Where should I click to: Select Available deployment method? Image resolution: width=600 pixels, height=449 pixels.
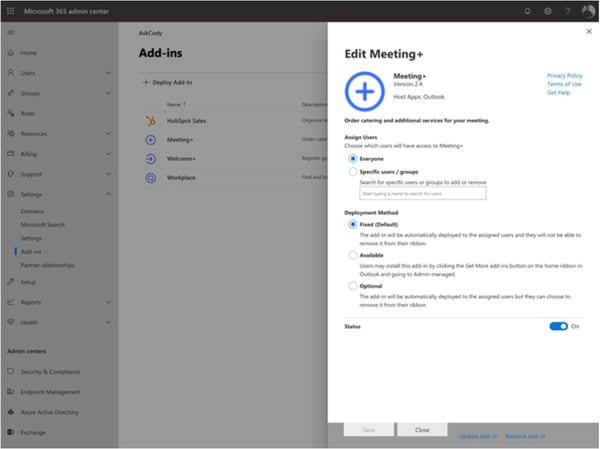pyautogui.click(x=353, y=255)
